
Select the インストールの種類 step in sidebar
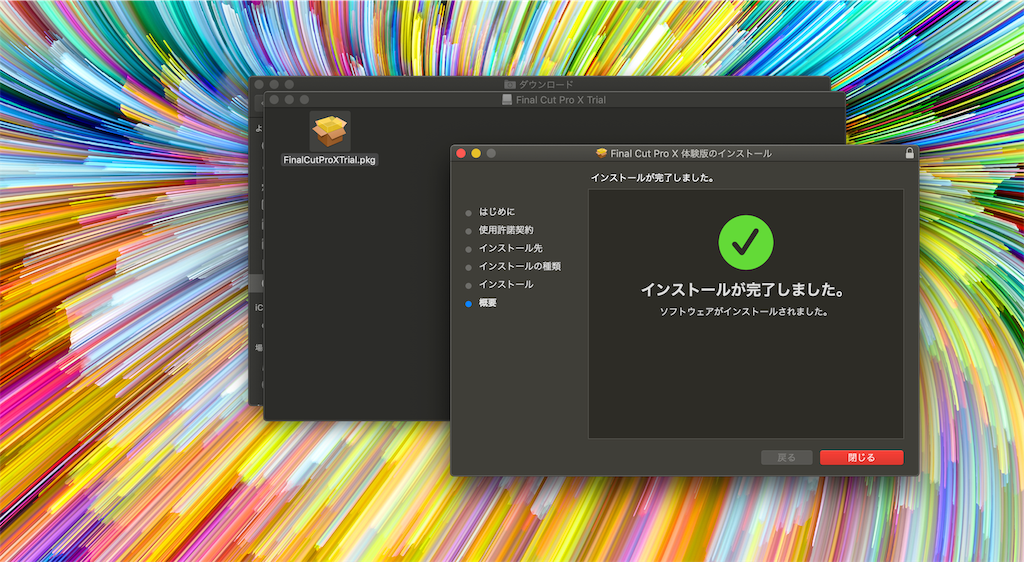(519, 266)
